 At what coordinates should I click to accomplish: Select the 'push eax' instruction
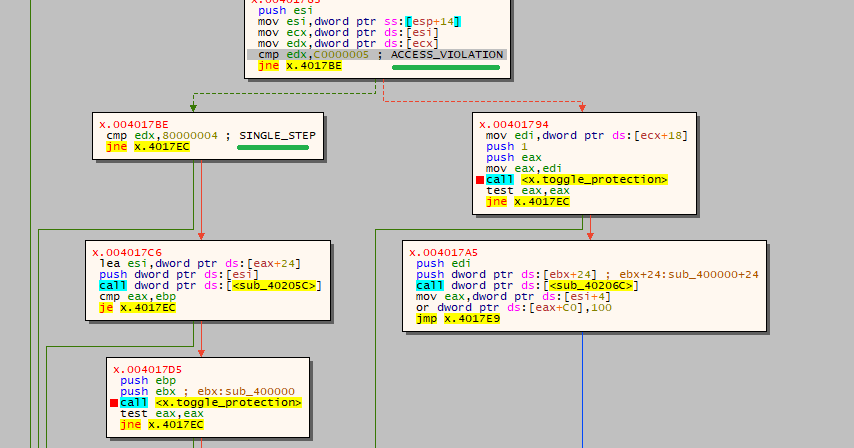point(514,157)
